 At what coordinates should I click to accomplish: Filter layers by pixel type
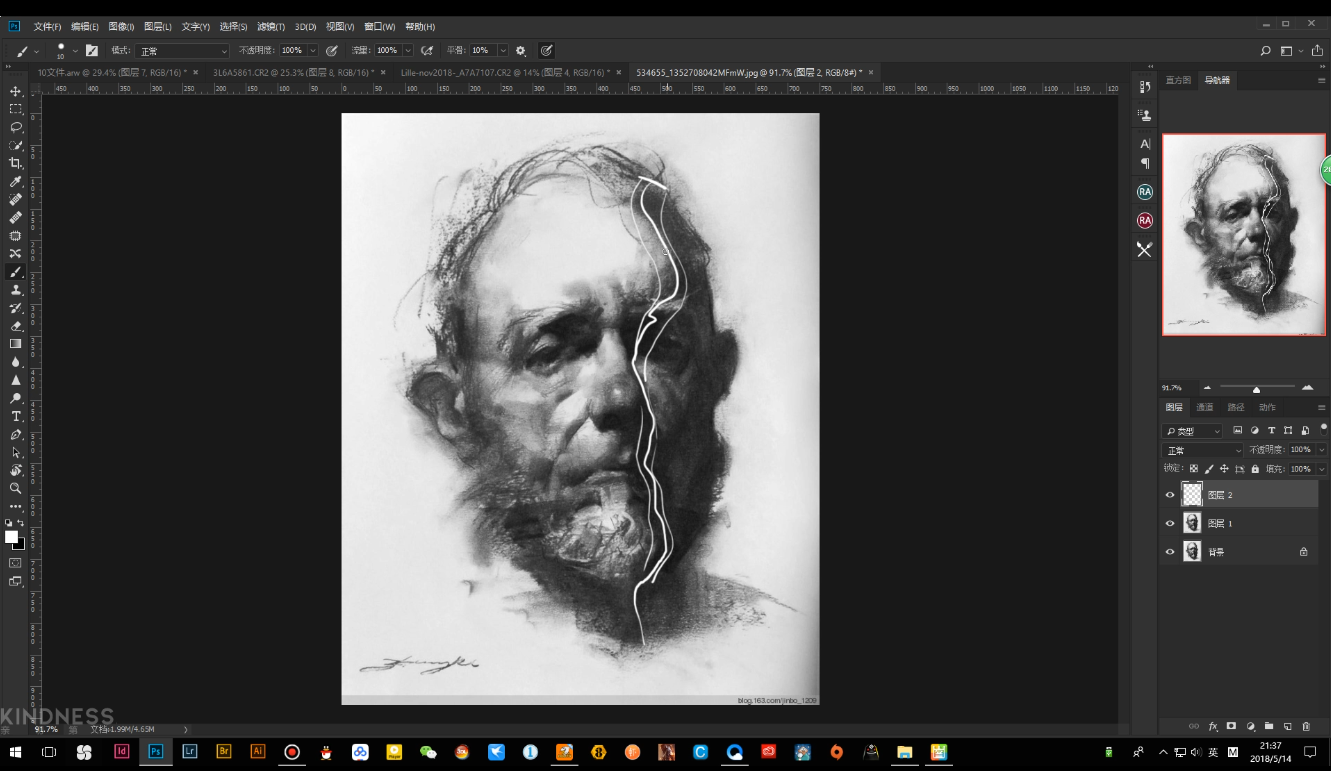click(x=1238, y=430)
